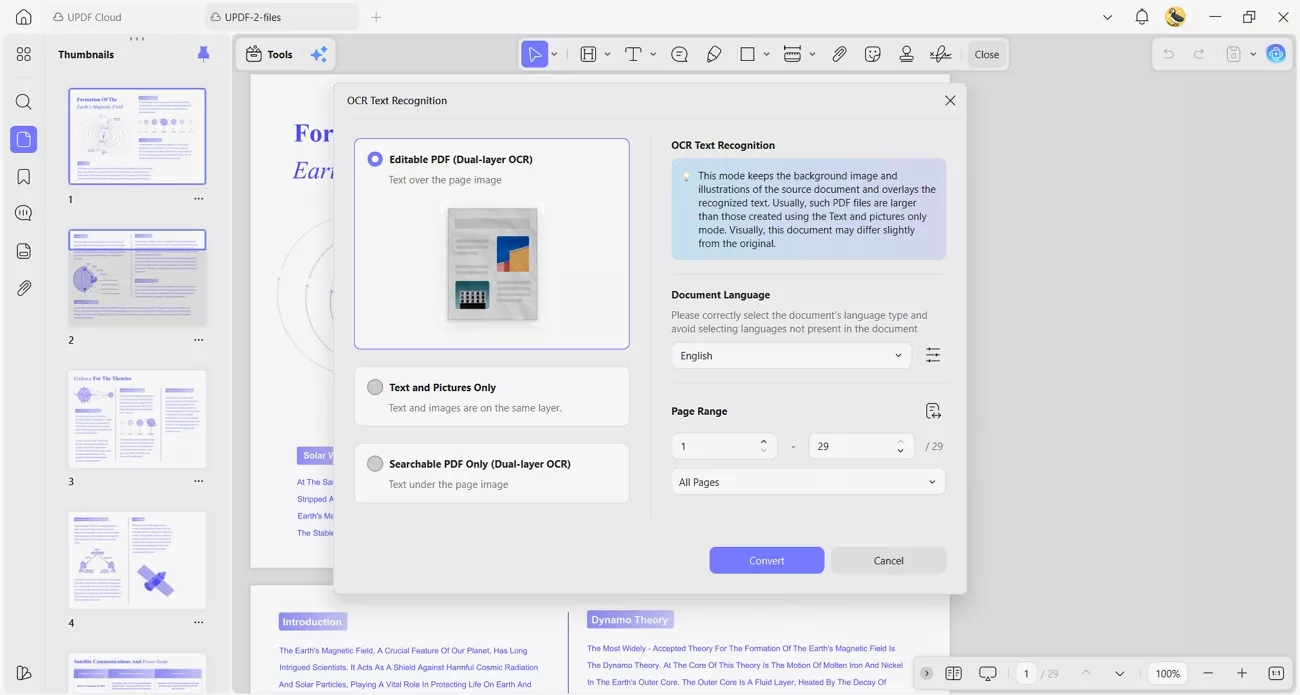The width and height of the screenshot is (1300, 695).
Task: Open the Tools menu
Action: point(270,54)
